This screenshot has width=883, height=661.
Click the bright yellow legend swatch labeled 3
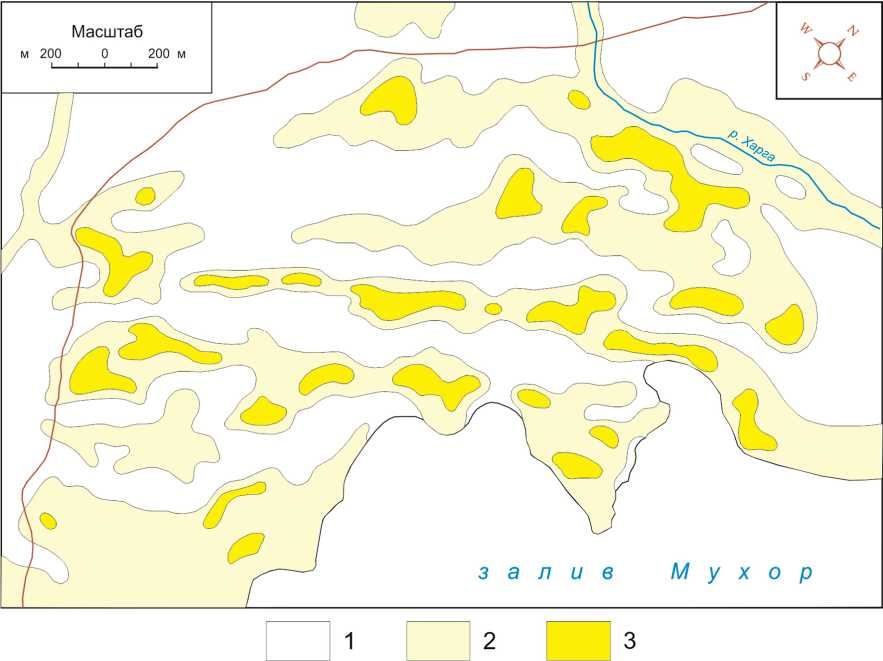coord(578,641)
